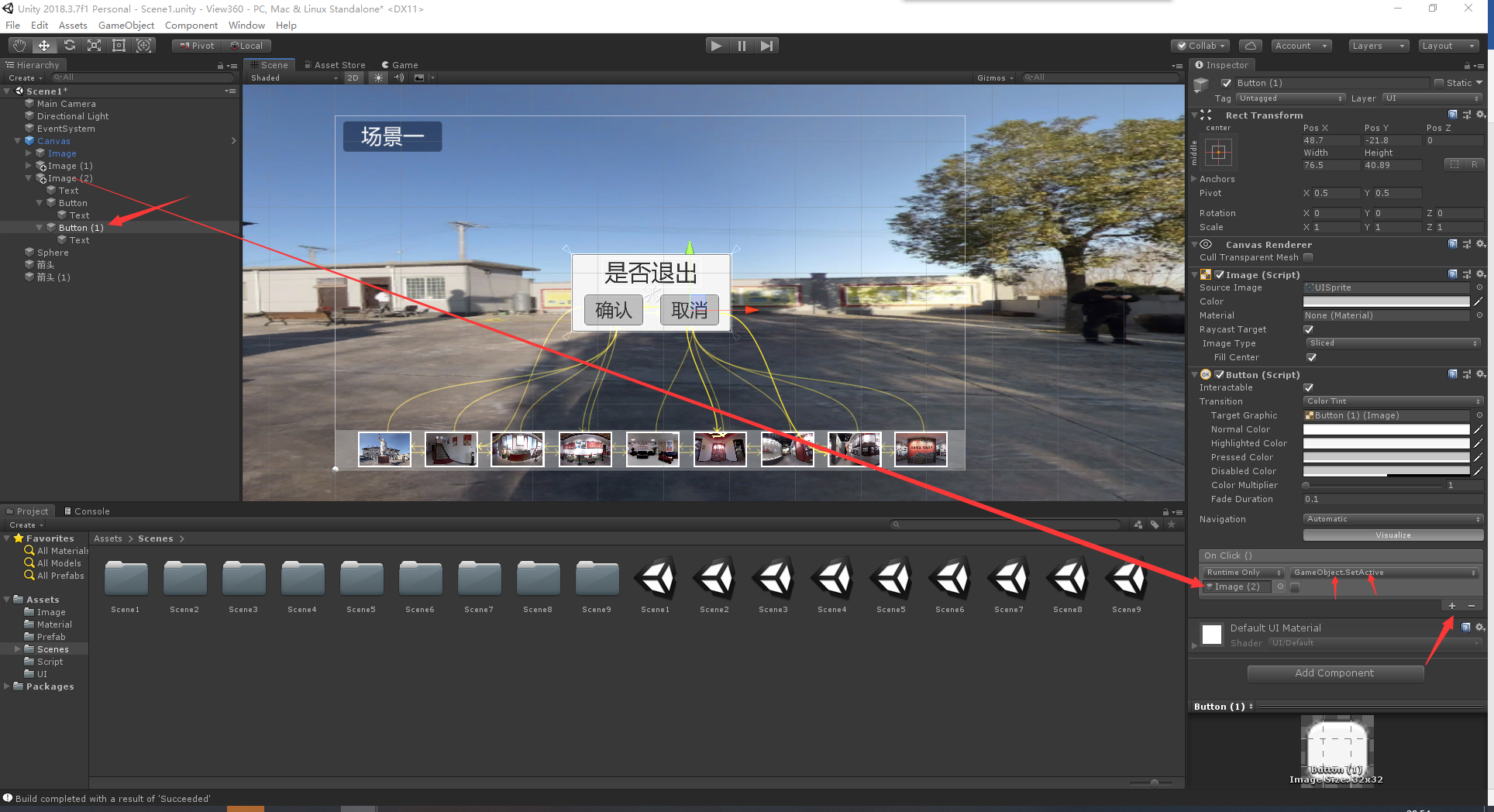Image resolution: width=1494 pixels, height=812 pixels.
Task: Open the Layers dropdown in the toolbar
Action: (x=1378, y=46)
